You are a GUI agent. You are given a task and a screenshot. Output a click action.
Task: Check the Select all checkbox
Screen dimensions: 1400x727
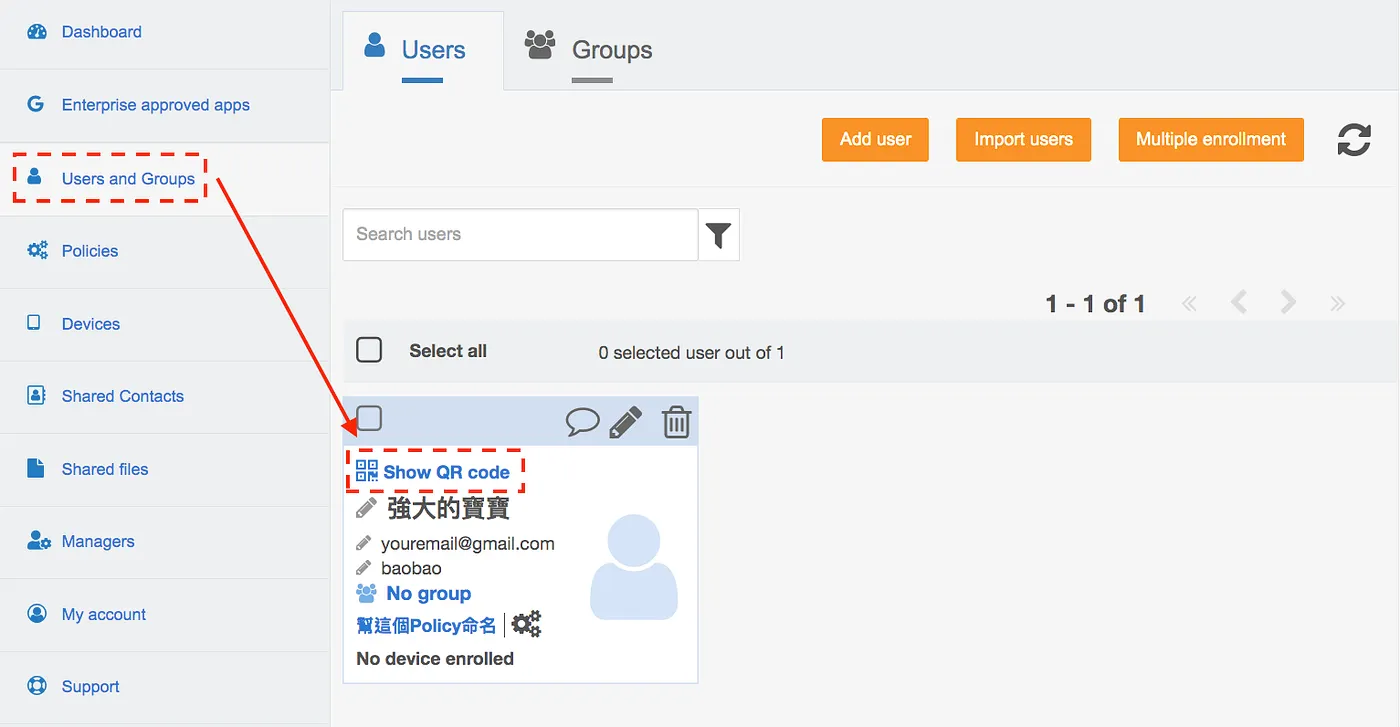[369, 350]
